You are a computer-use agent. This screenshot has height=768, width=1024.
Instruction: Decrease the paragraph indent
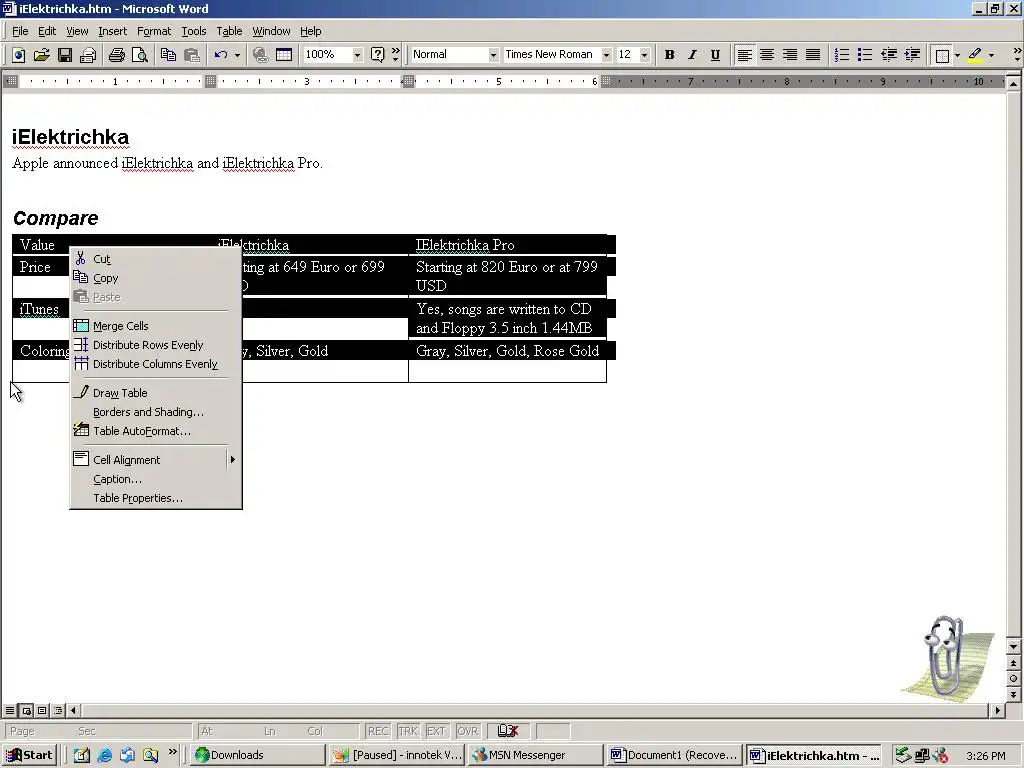889,55
